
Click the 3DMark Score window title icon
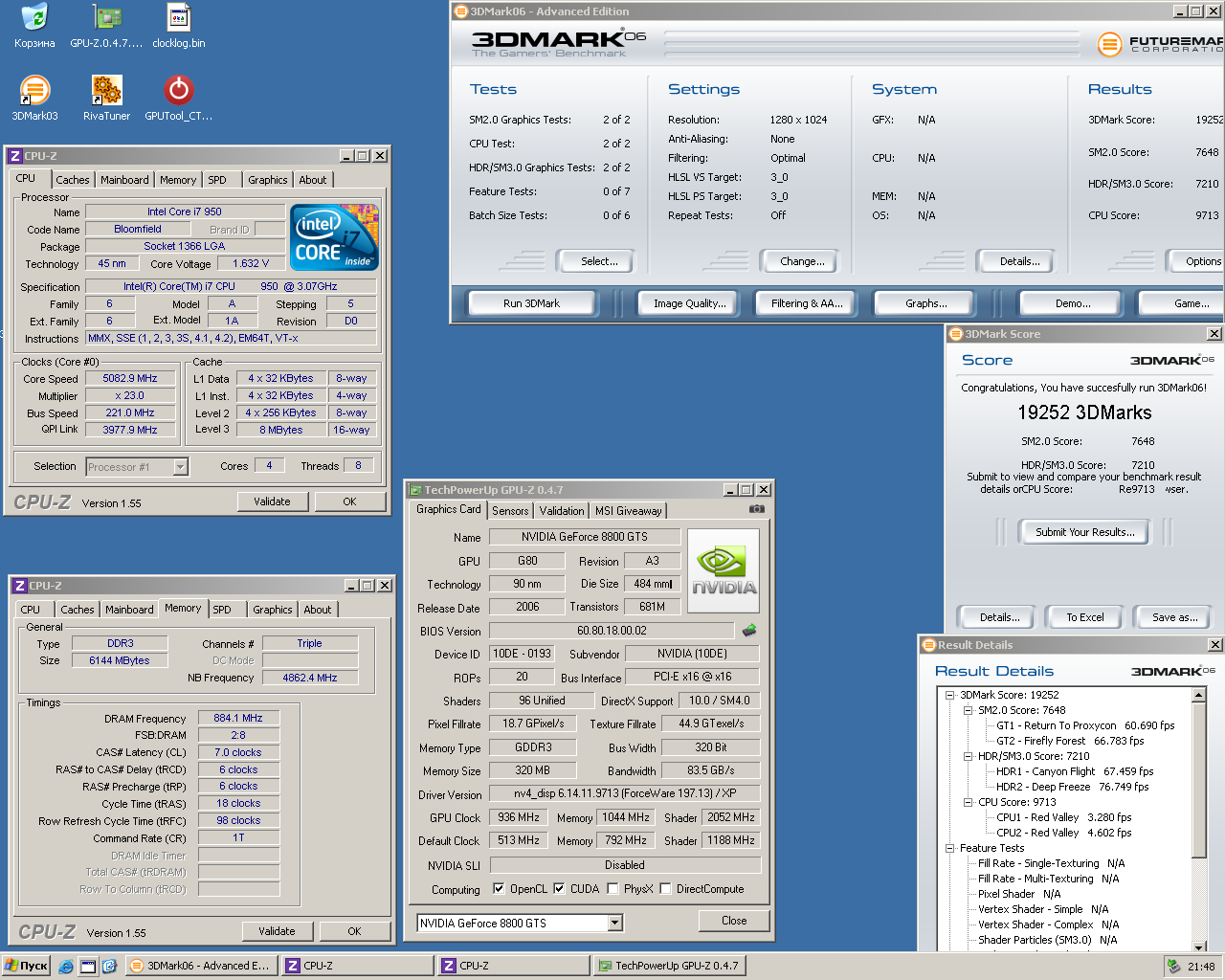point(955,334)
